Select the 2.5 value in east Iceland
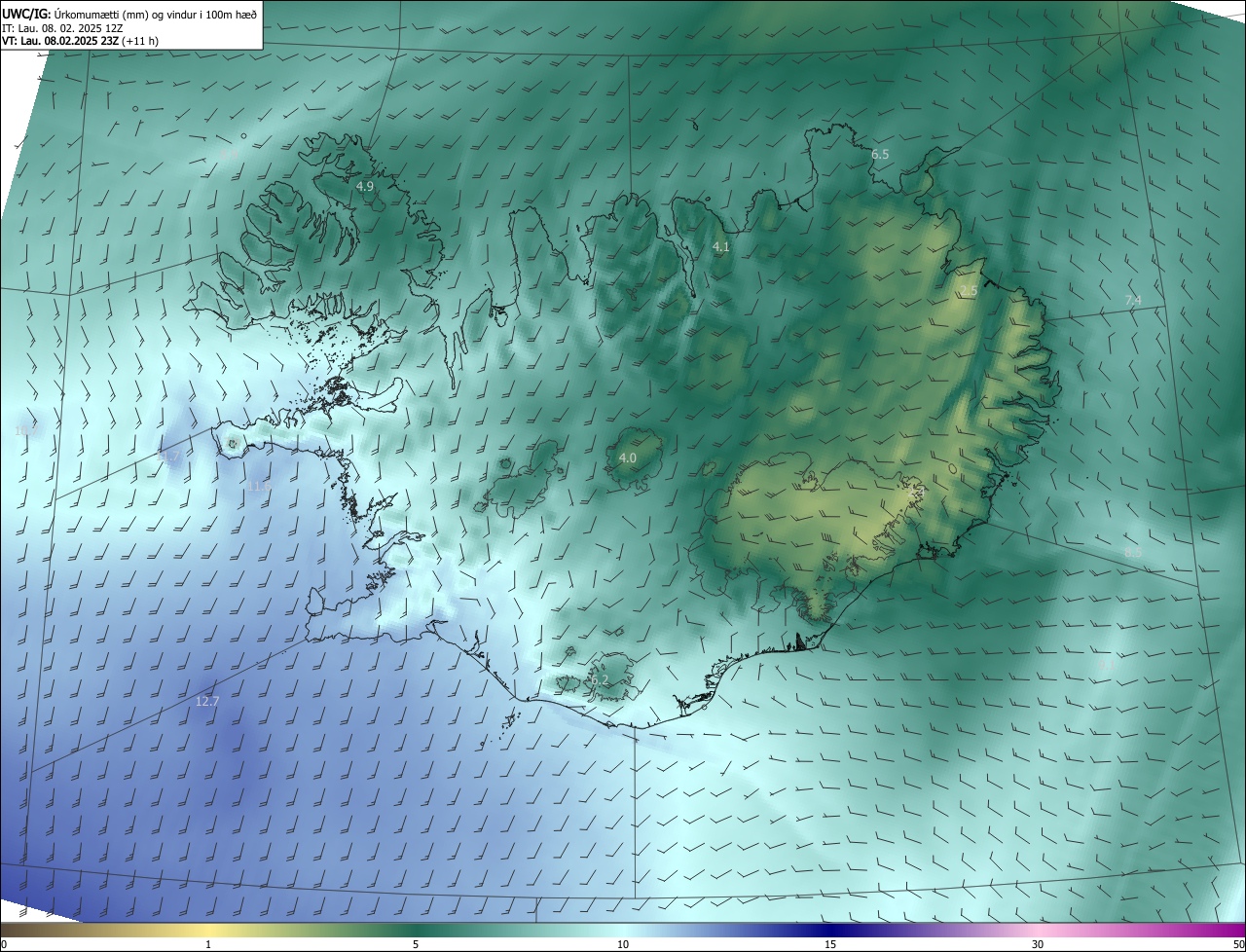 click(968, 292)
